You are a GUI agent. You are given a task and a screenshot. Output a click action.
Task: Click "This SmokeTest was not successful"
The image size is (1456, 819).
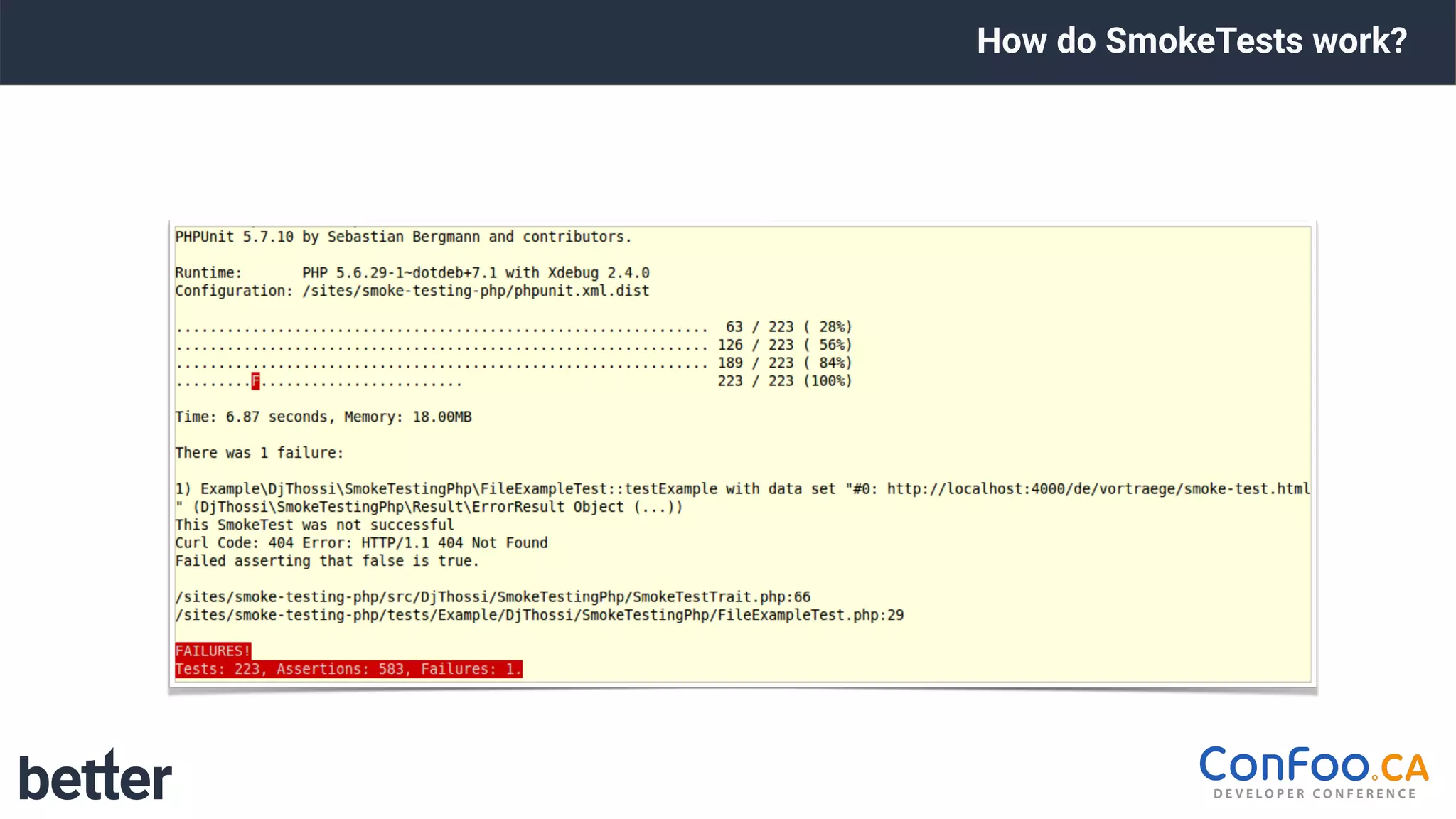[314, 525]
